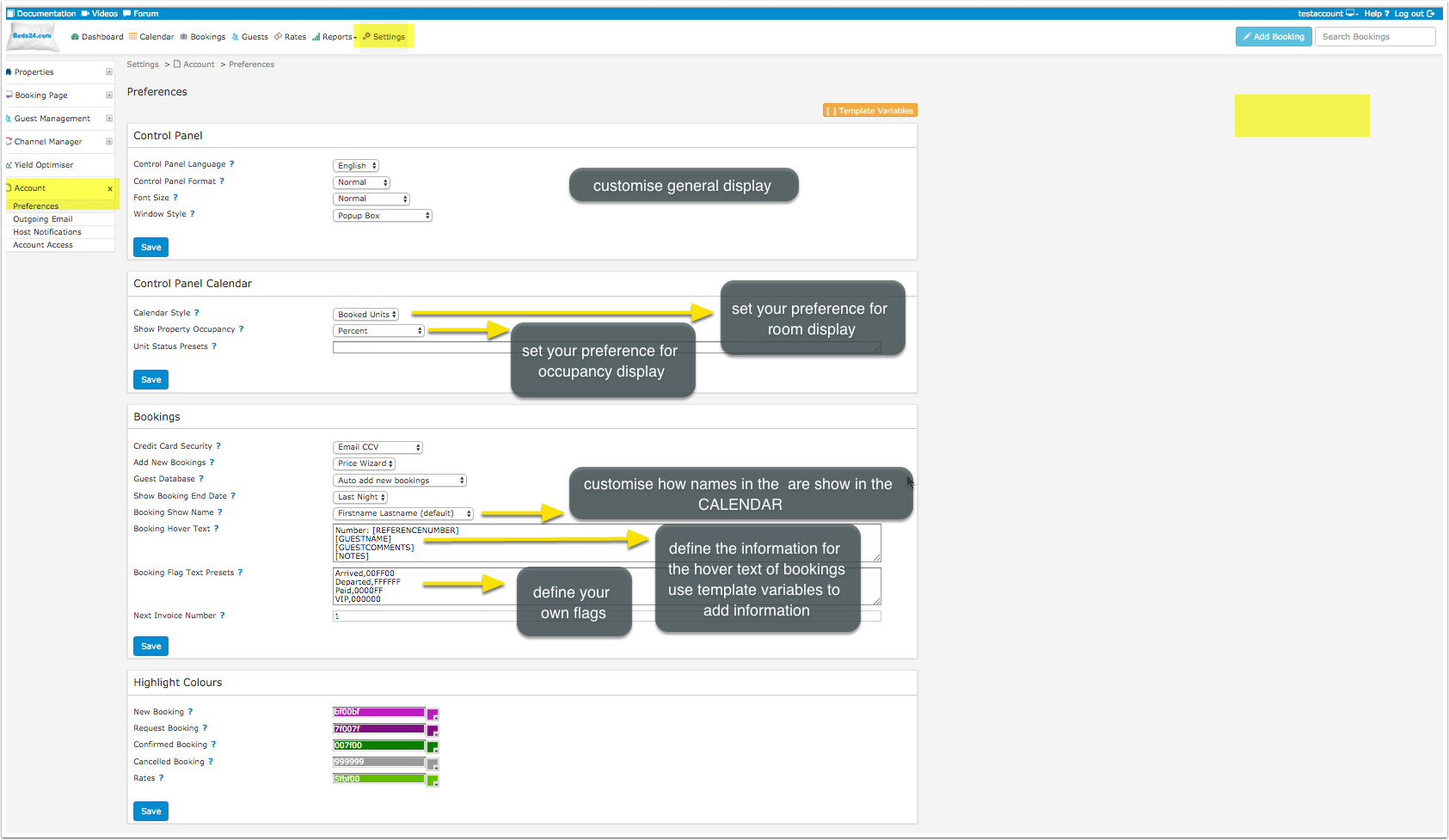Expand the Reports menu

[335, 37]
